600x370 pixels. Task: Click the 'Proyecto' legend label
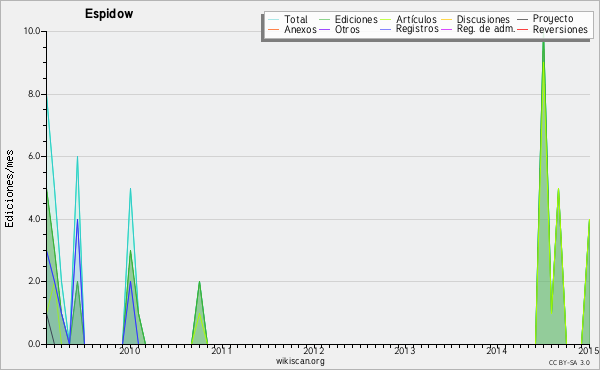click(x=553, y=19)
